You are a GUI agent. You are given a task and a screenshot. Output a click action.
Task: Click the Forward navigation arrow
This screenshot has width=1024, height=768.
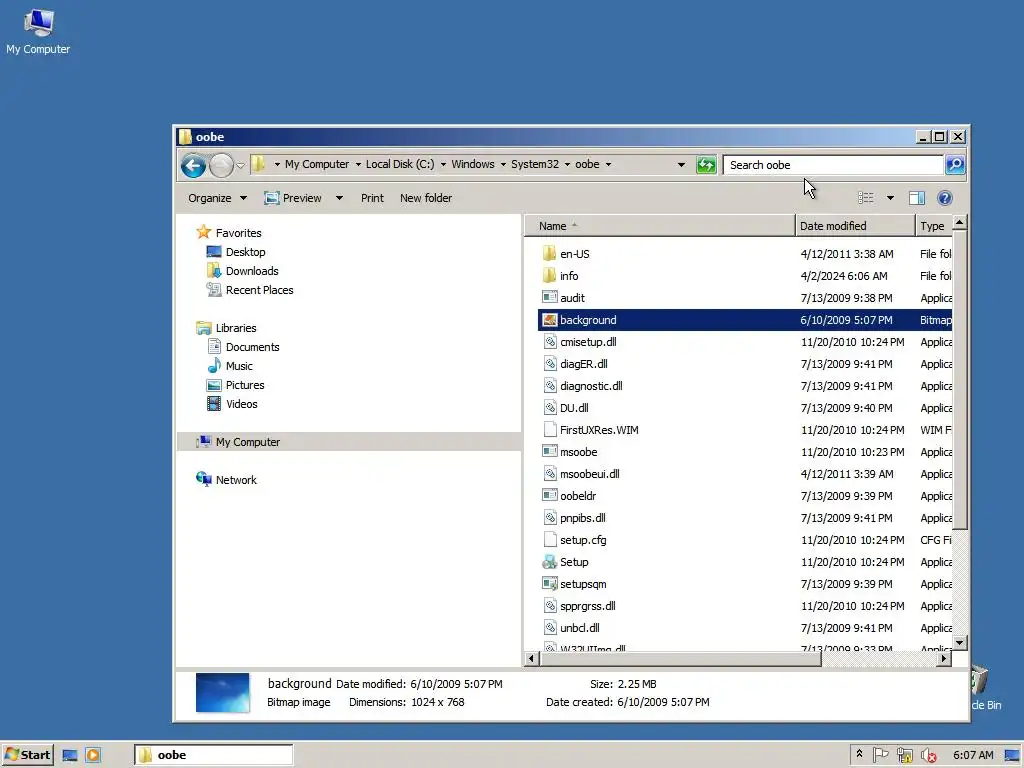click(x=221, y=165)
